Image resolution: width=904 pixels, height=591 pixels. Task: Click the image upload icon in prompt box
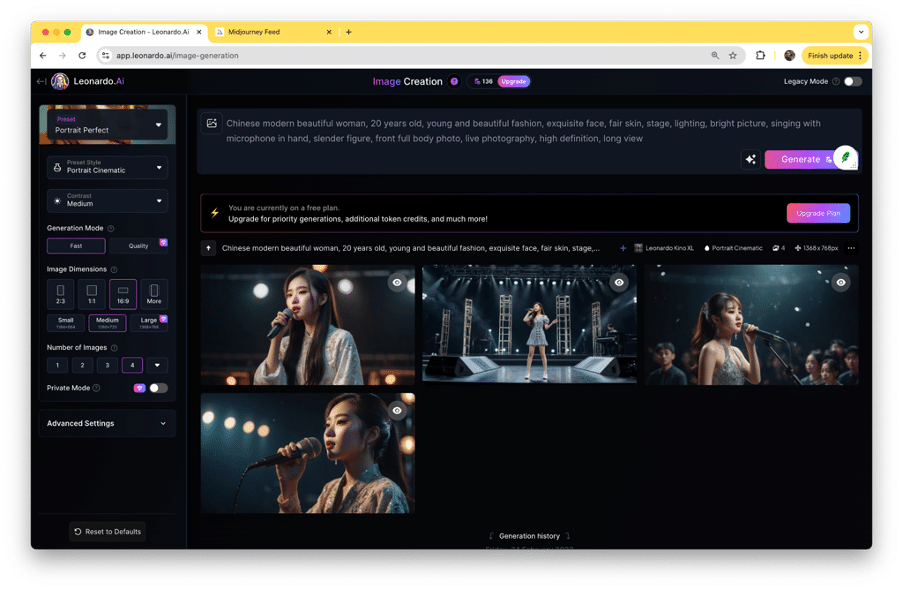pyautogui.click(x=212, y=124)
